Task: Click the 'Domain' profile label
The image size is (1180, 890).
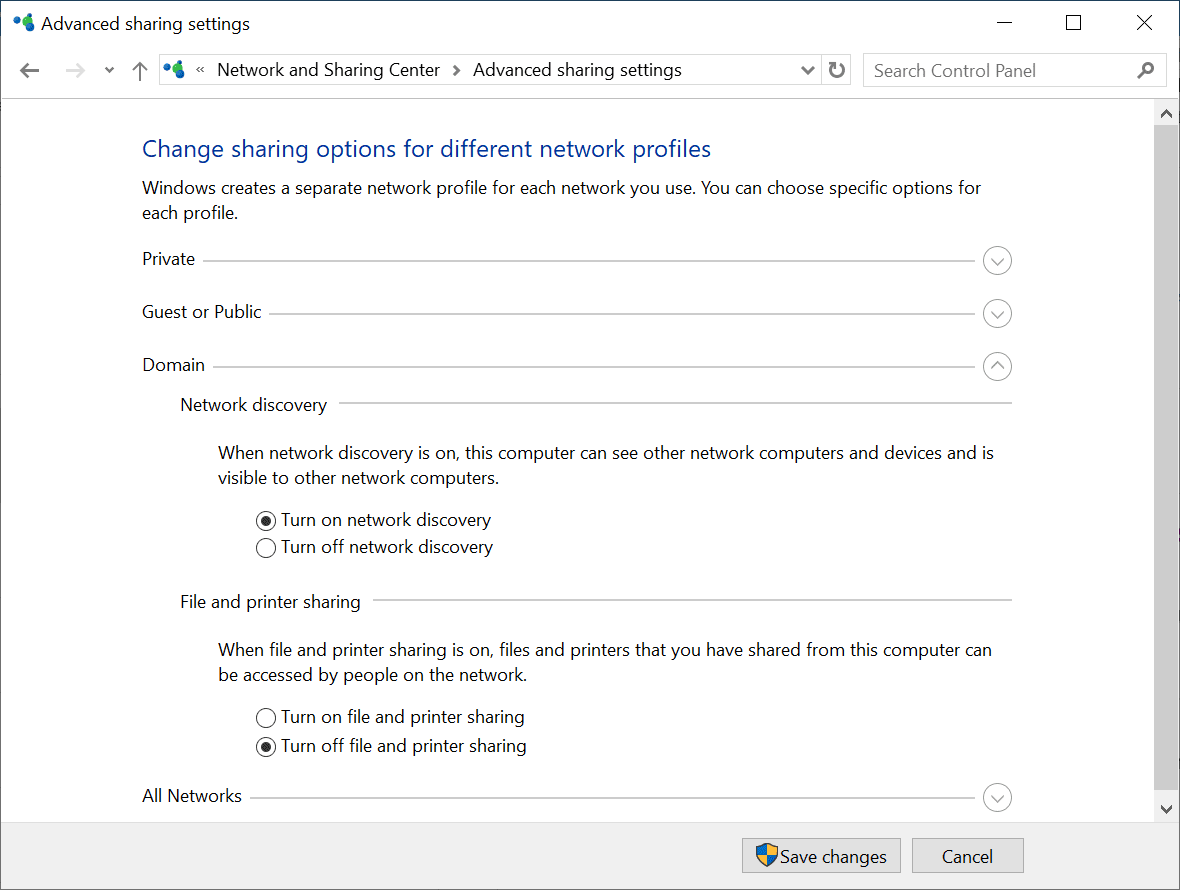Action: [x=173, y=365]
